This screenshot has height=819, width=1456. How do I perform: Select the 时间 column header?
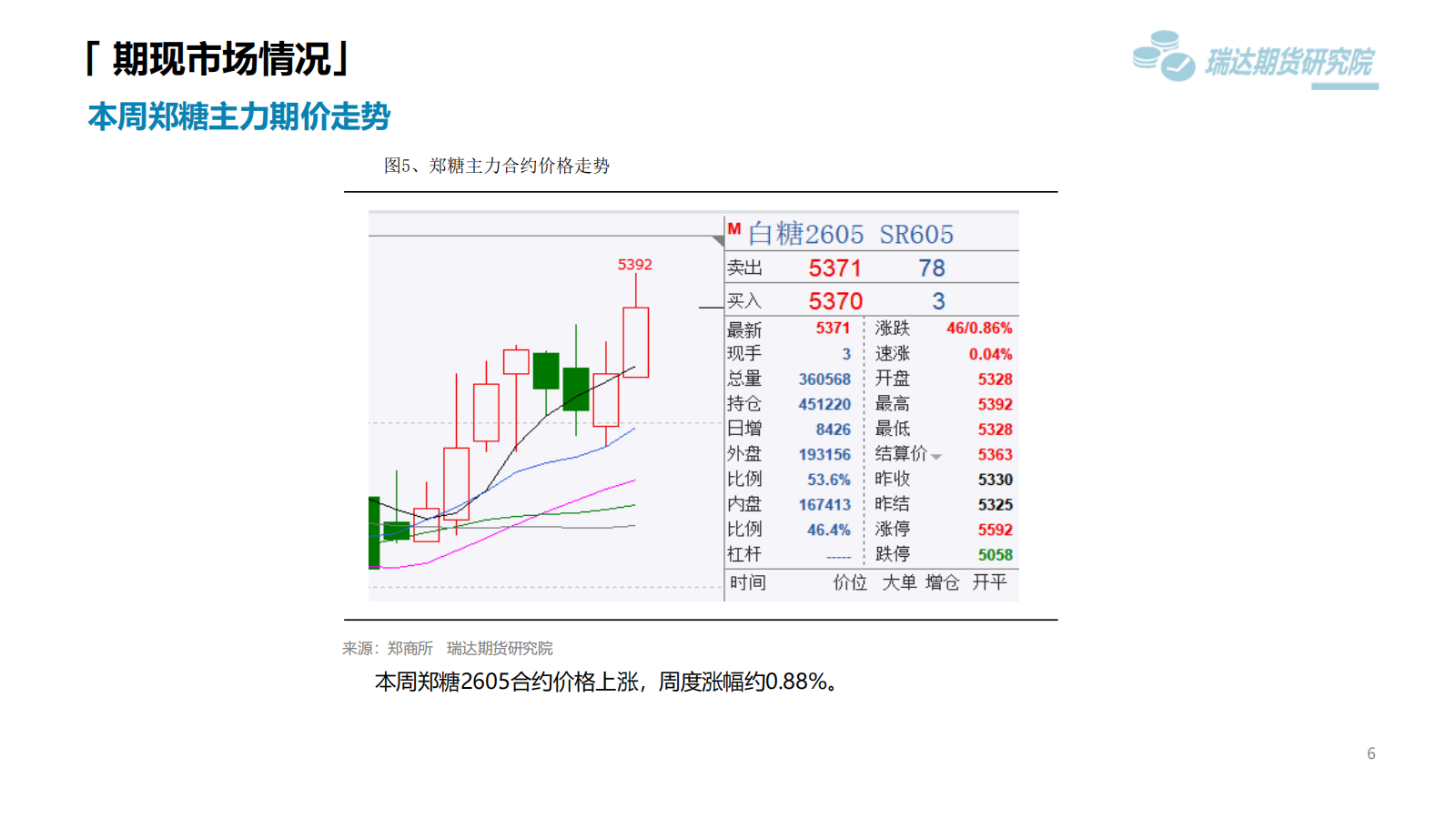pos(747,582)
